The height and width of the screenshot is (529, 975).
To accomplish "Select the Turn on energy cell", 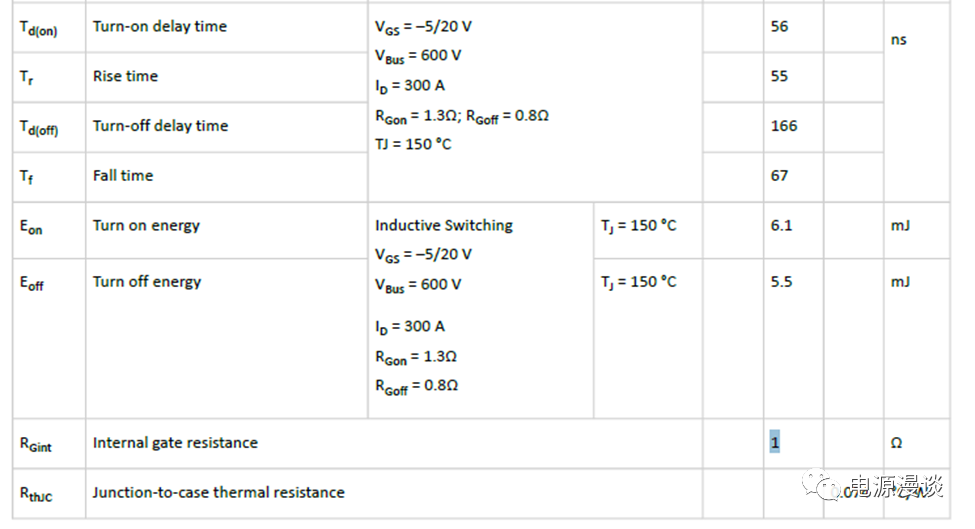I will click(146, 225).
